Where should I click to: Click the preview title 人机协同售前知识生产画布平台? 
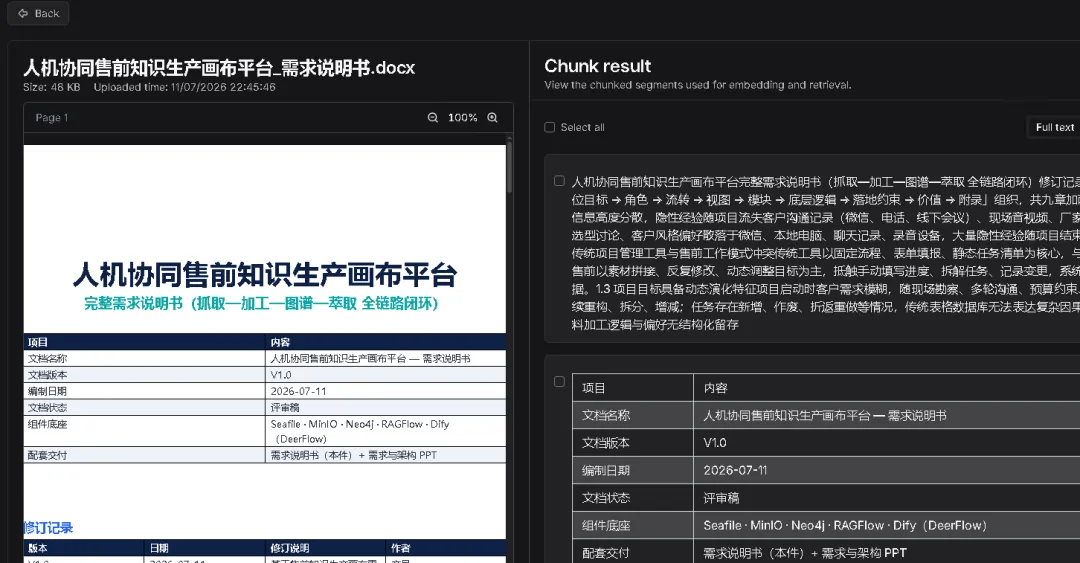click(264, 274)
